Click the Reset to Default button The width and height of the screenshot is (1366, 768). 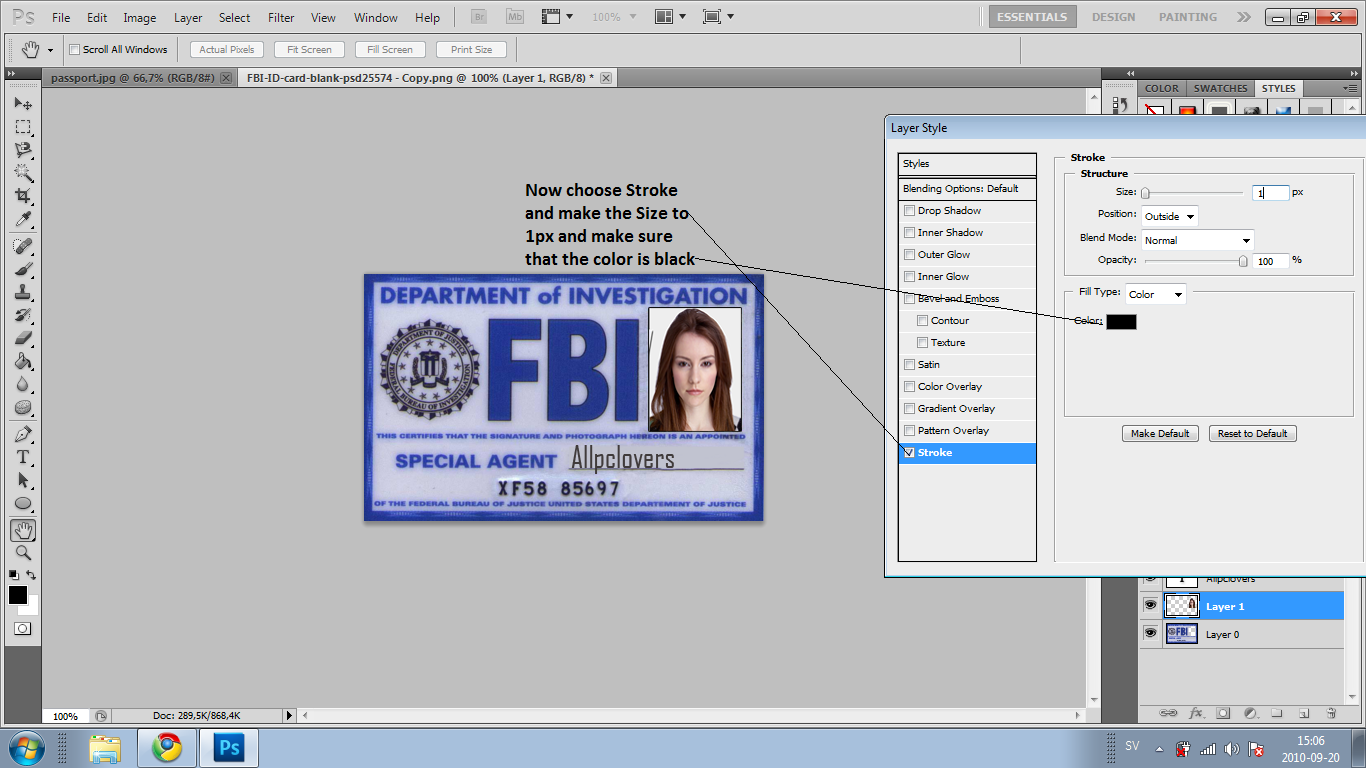click(1253, 434)
